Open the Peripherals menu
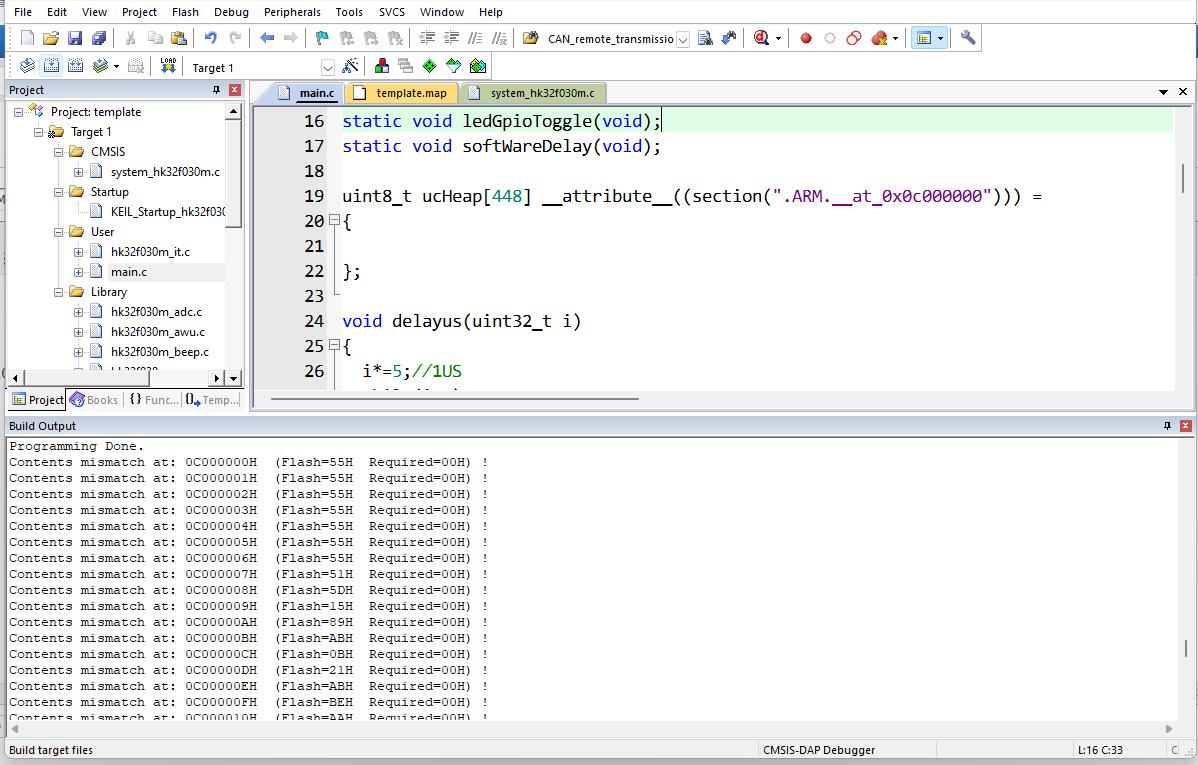The image size is (1198, 765). (292, 12)
